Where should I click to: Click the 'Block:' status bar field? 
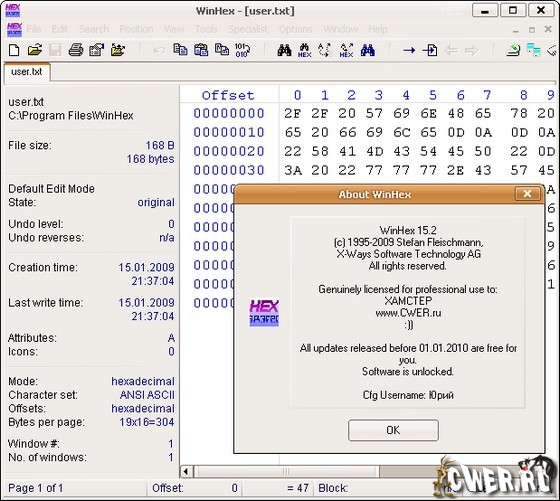(333, 488)
